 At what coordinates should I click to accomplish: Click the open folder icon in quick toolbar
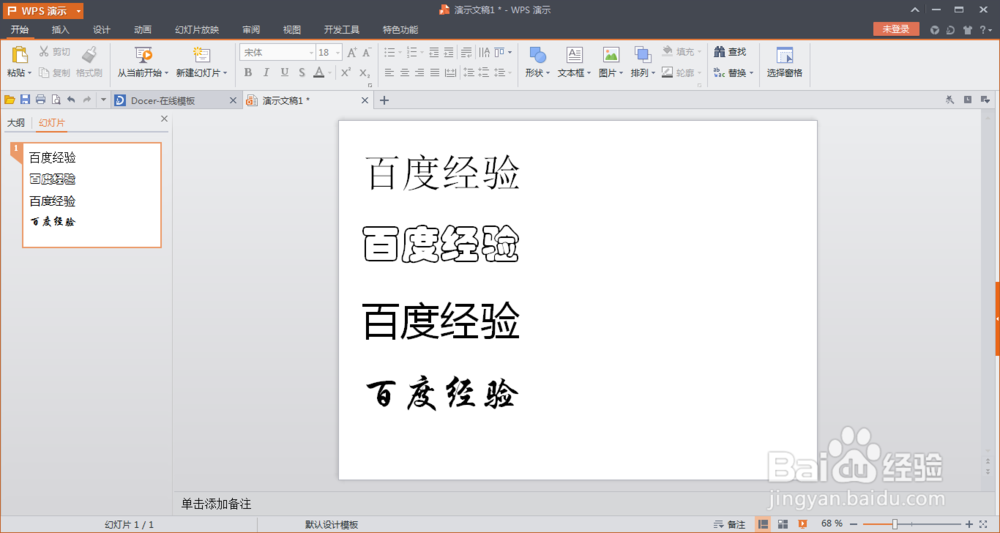(x=10, y=99)
